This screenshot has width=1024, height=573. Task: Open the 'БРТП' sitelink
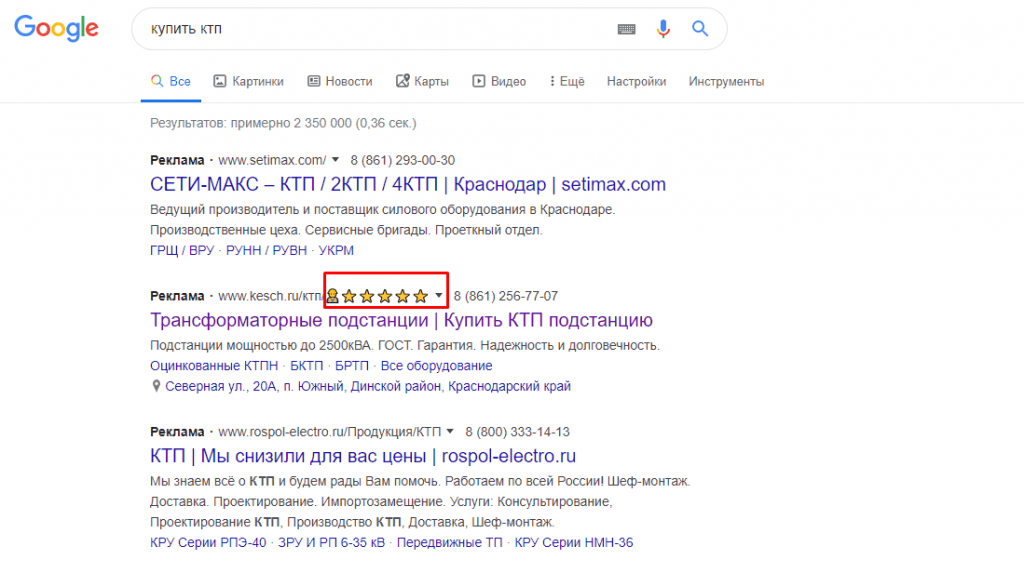click(352, 366)
